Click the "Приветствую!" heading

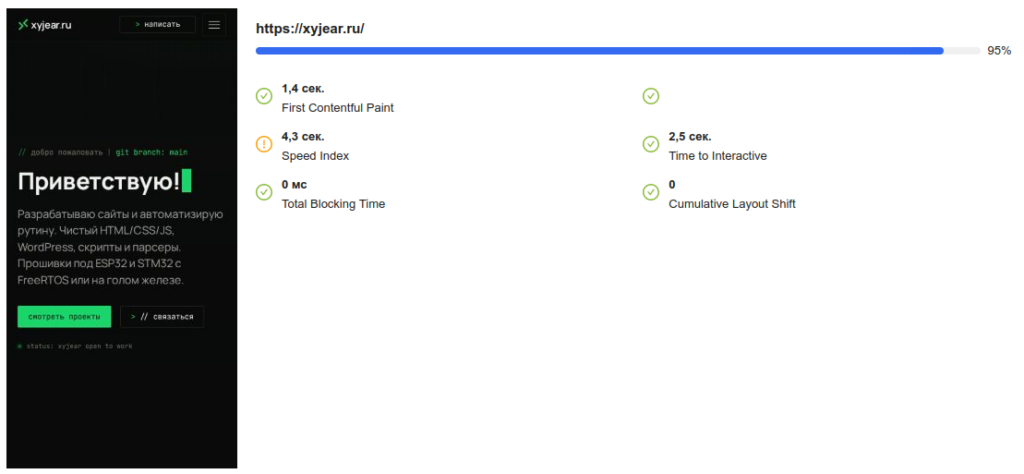click(99, 182)
